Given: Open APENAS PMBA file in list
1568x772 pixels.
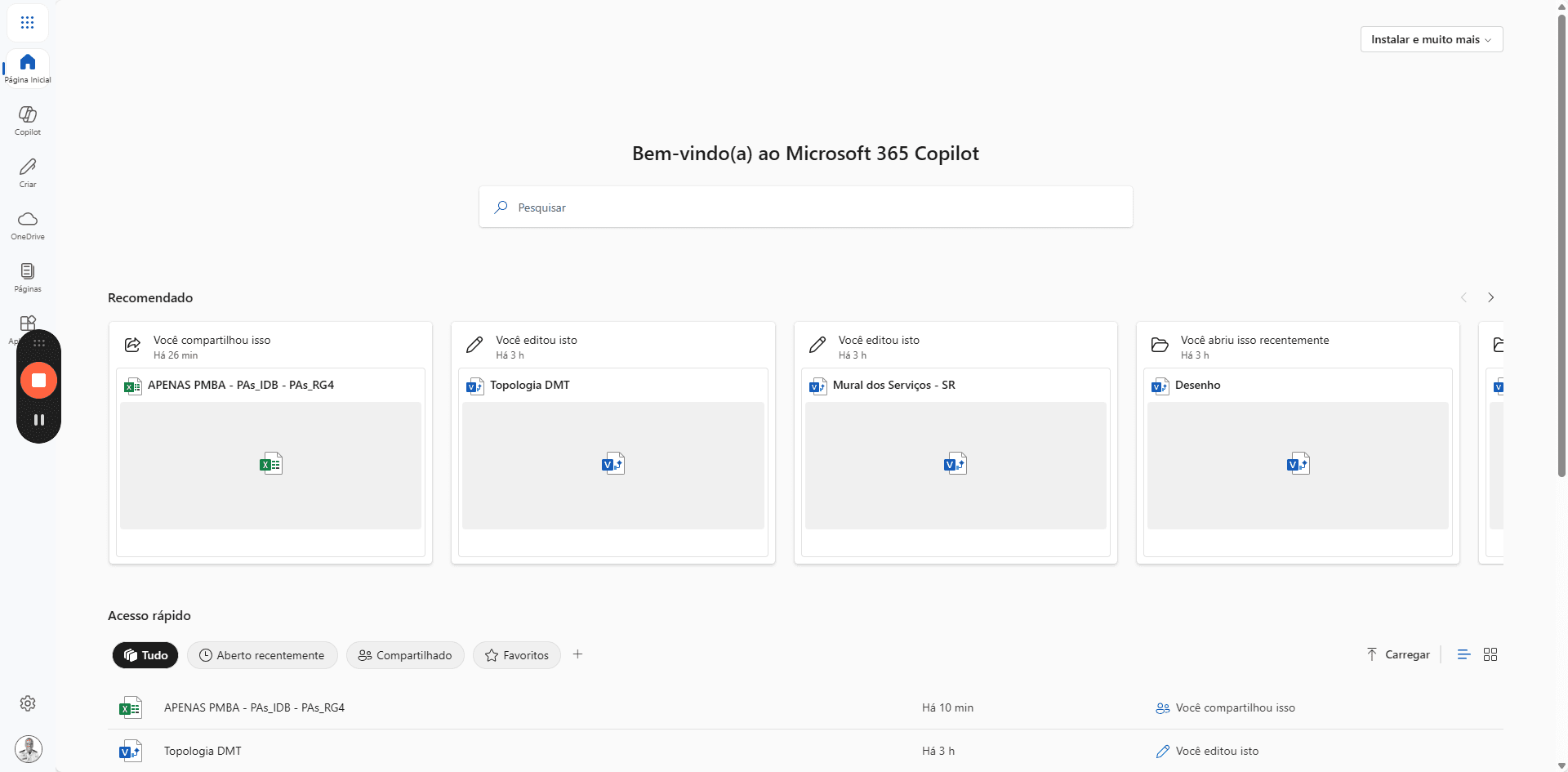Looking at the screenshot, I should [x=254, y=707].
